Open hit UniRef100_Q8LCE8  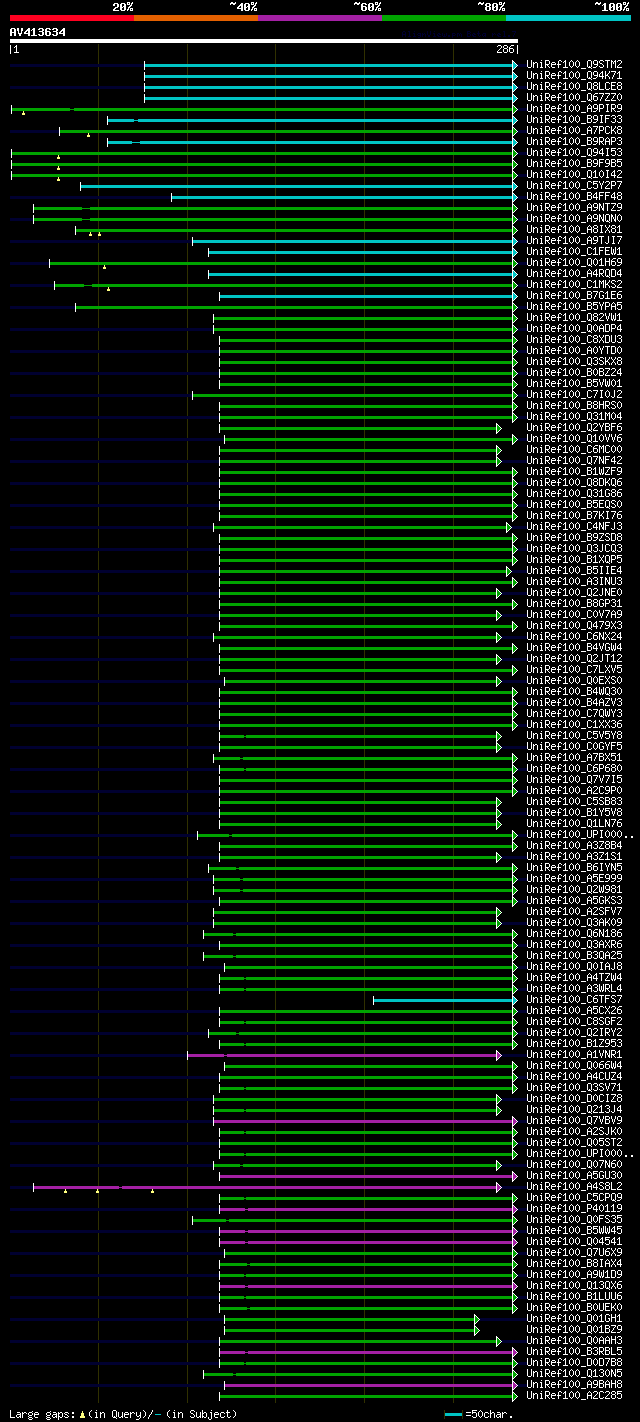click(574, 87)
